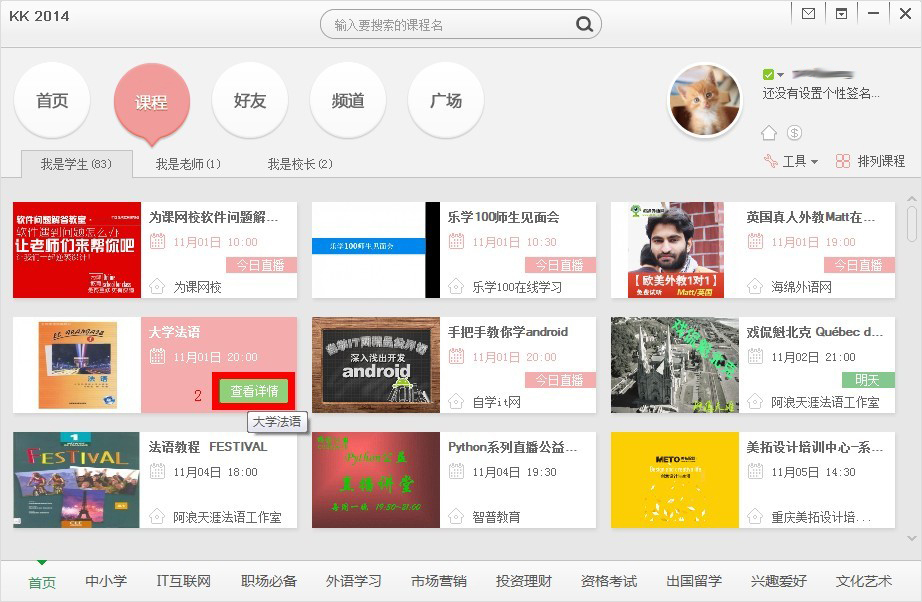Open the title bar menu icon
Image resolution: width=922 pixels, height=602 pixels.
(x=841, y=14)
